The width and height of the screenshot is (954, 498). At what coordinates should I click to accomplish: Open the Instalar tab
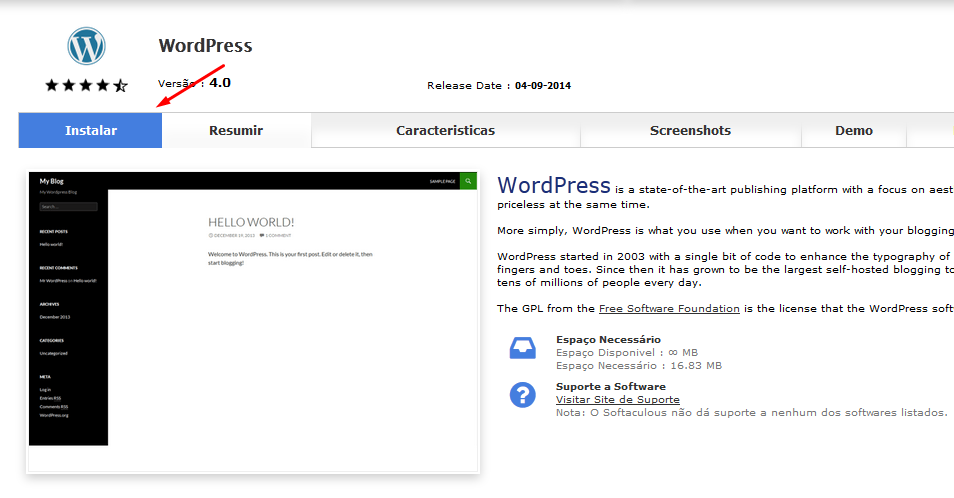[x=91, y=130]
